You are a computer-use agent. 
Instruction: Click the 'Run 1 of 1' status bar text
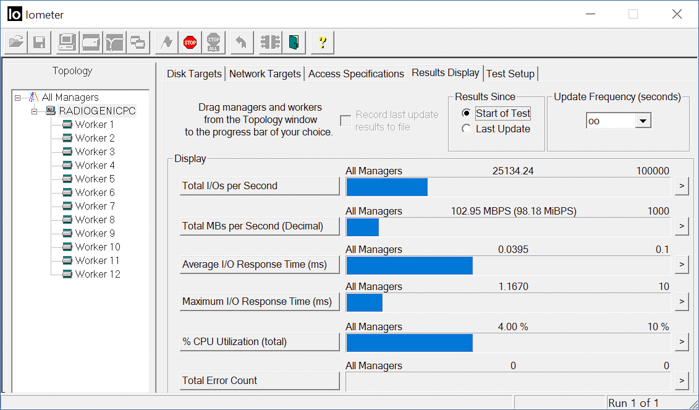633,403
